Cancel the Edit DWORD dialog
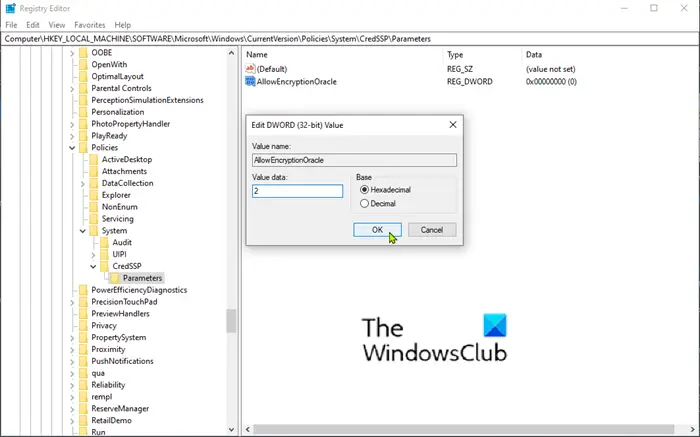Image resolution: width=700 pixels, height=437 pixels. pos(432,230)
